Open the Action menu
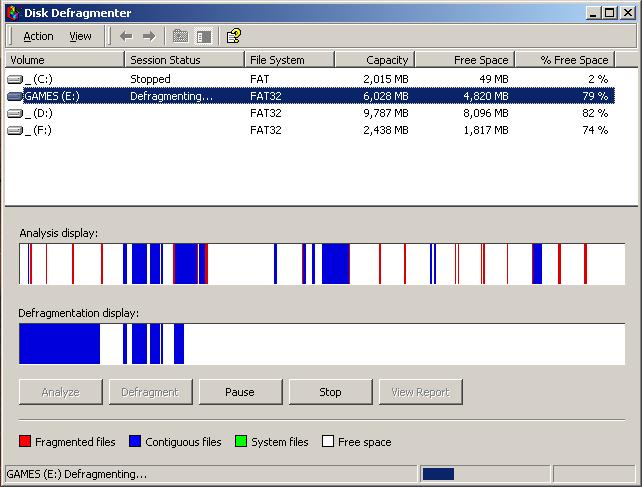642x487 pixels. coord(38,36)
